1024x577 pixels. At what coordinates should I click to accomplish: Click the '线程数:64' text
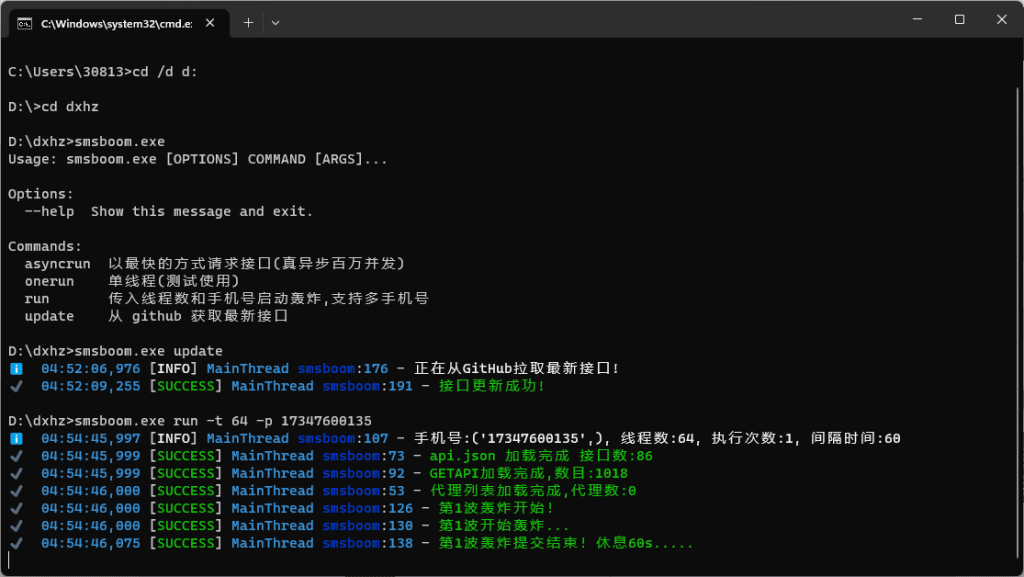click(657, 438)
